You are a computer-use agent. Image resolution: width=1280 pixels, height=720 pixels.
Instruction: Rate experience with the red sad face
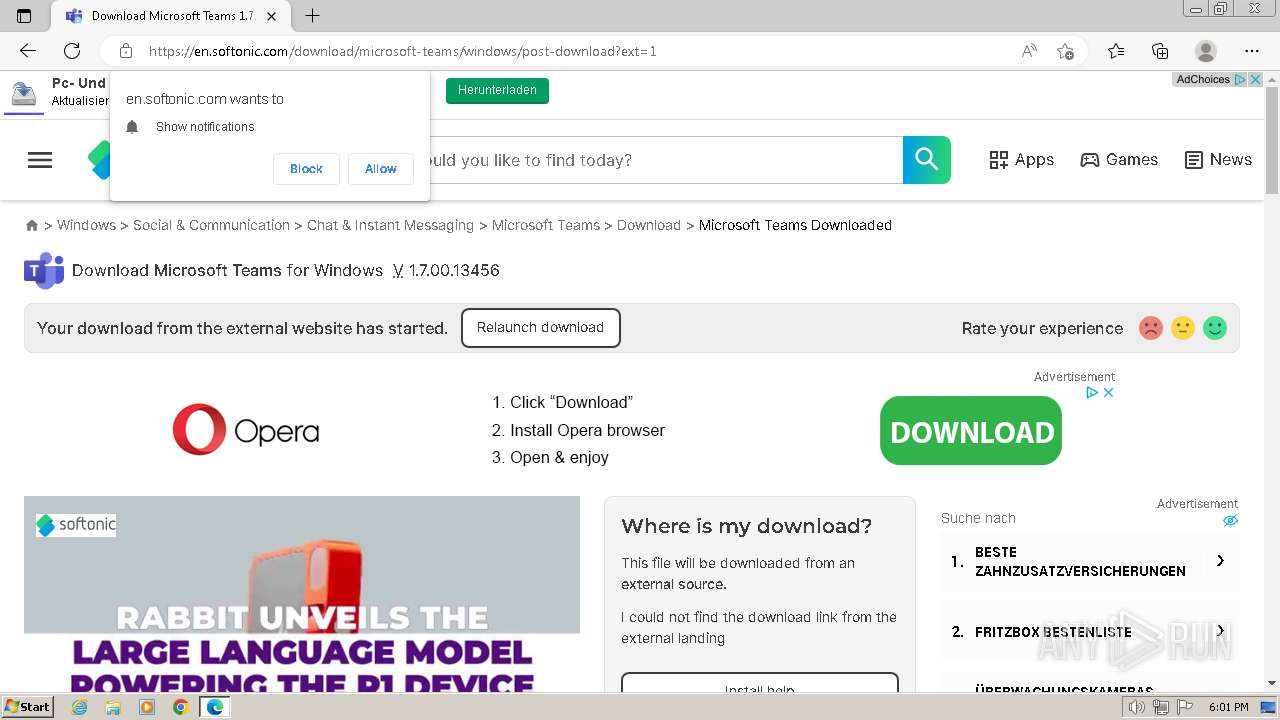tap(1151, 328)
